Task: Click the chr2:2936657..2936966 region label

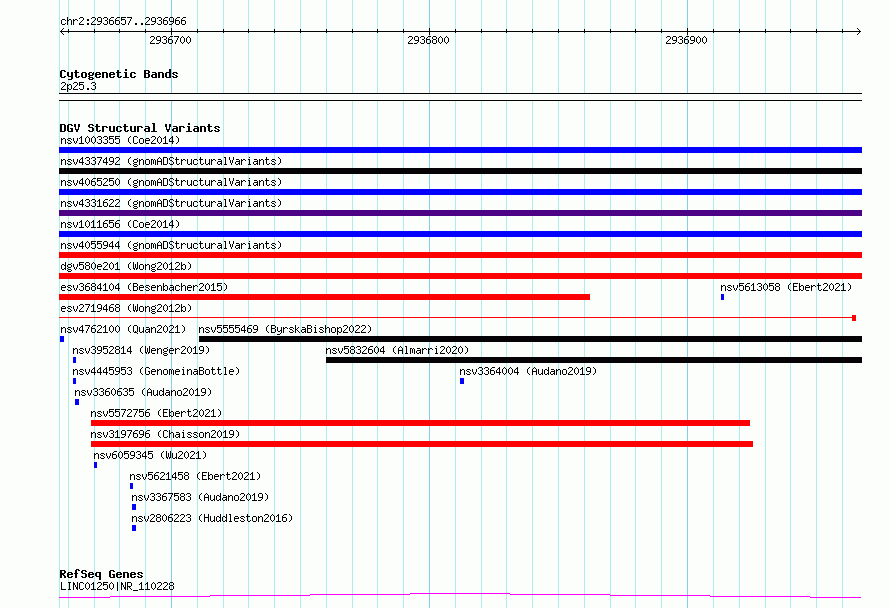Action: pos(123,21)
